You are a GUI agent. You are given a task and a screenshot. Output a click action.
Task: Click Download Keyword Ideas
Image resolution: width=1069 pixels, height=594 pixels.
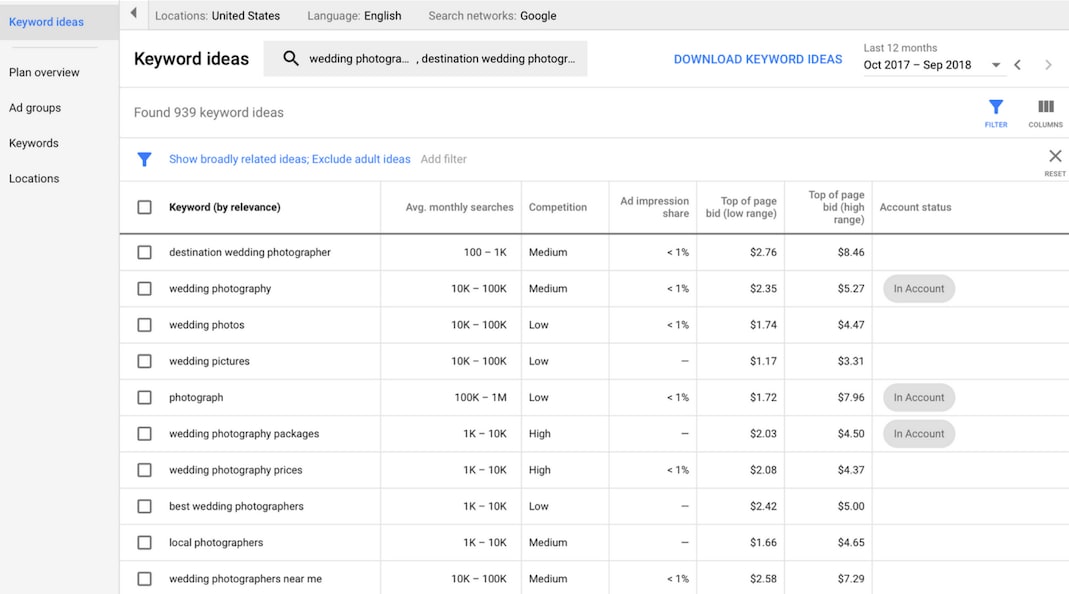coord(757,59)
